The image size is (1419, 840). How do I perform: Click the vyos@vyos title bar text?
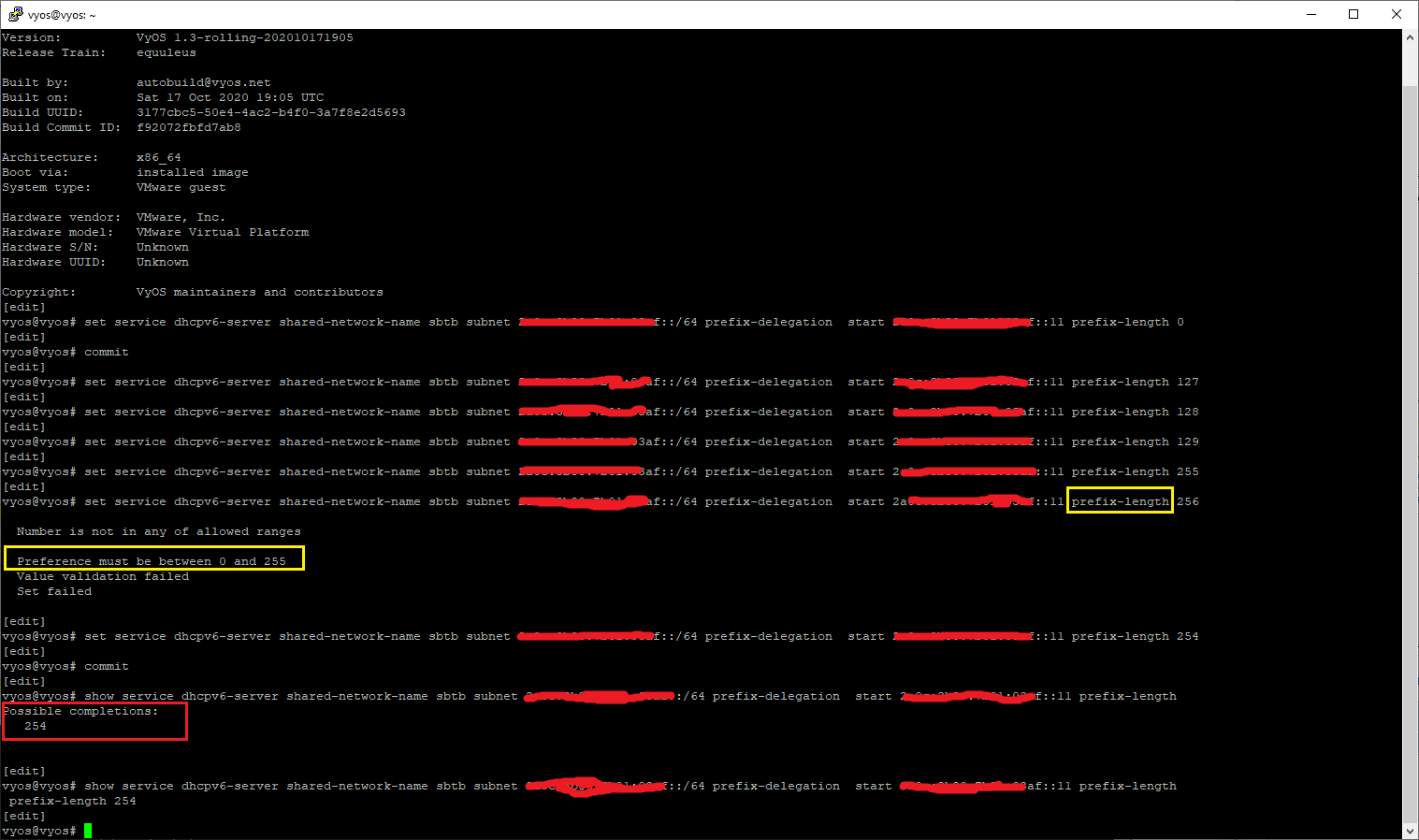coord(62,15)
